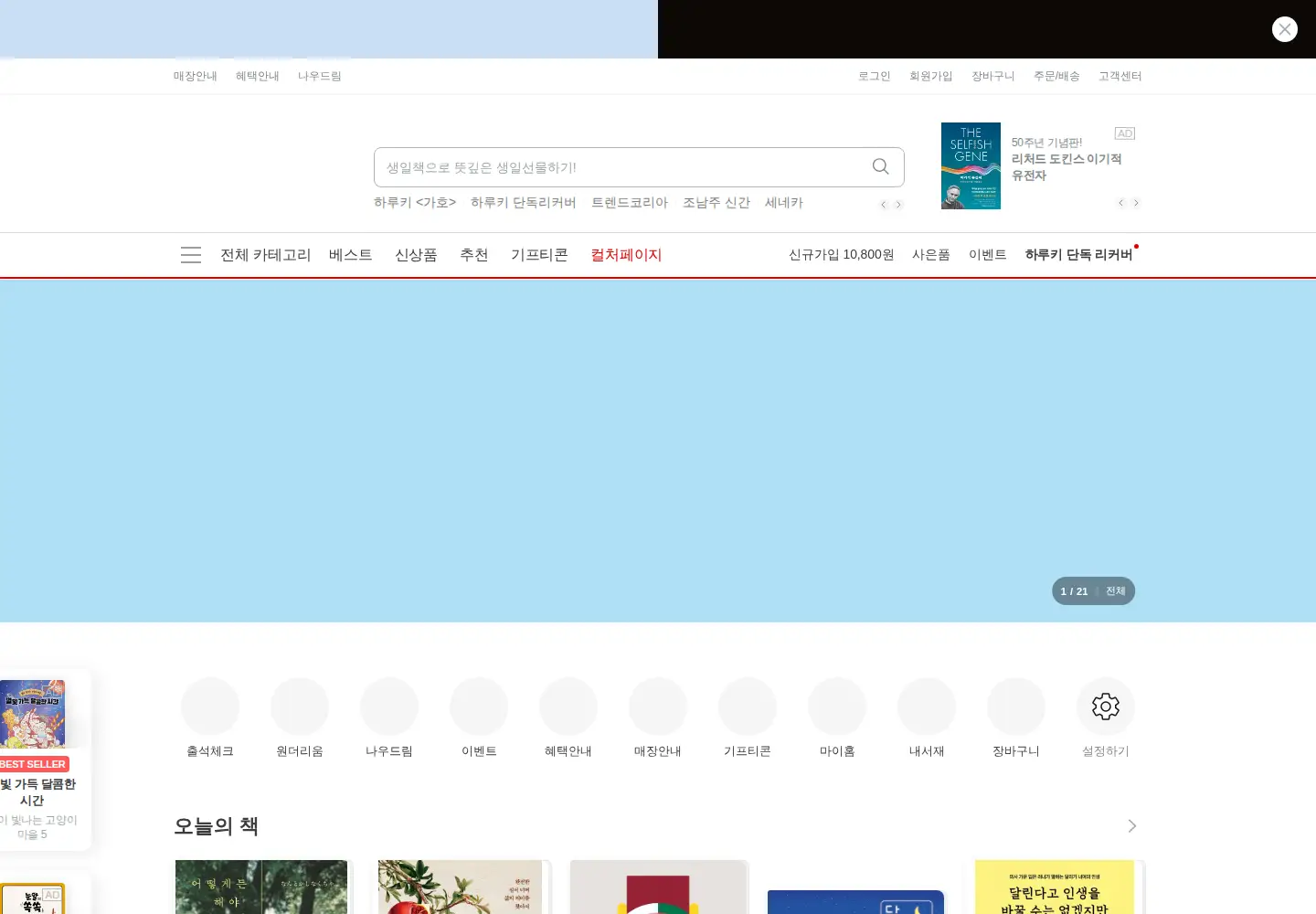Click 회원가입 in the top bar

(x=931, y=76)
